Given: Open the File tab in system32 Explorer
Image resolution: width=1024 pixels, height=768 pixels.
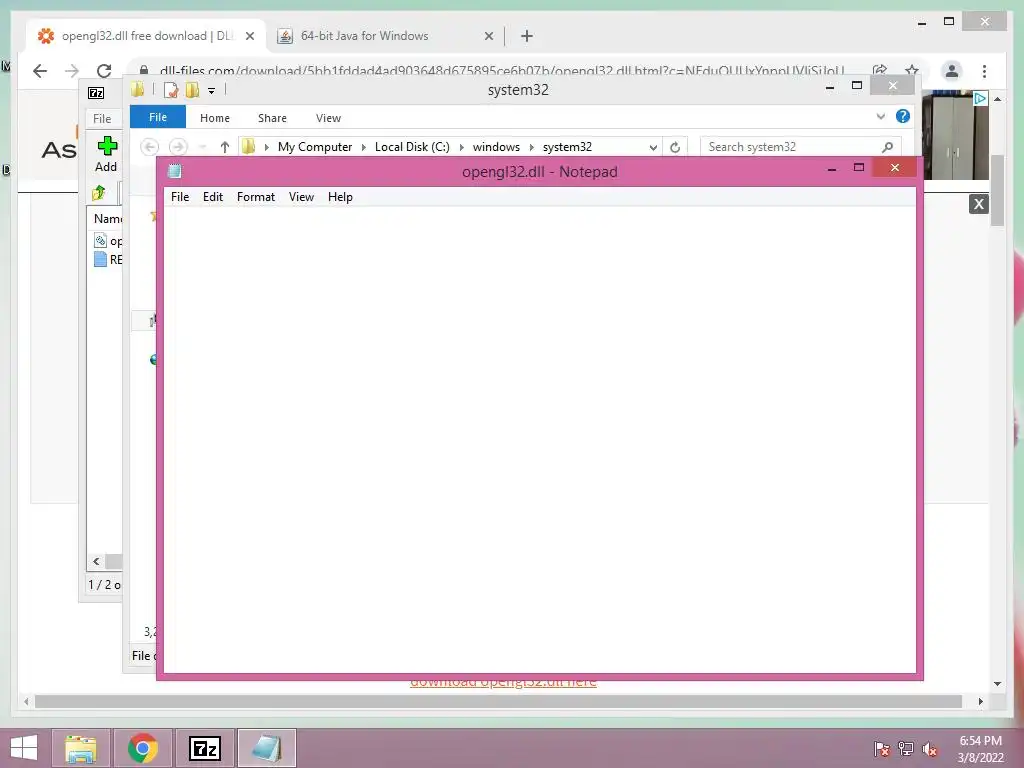Looking at the screenshot, I should (157, 117).
